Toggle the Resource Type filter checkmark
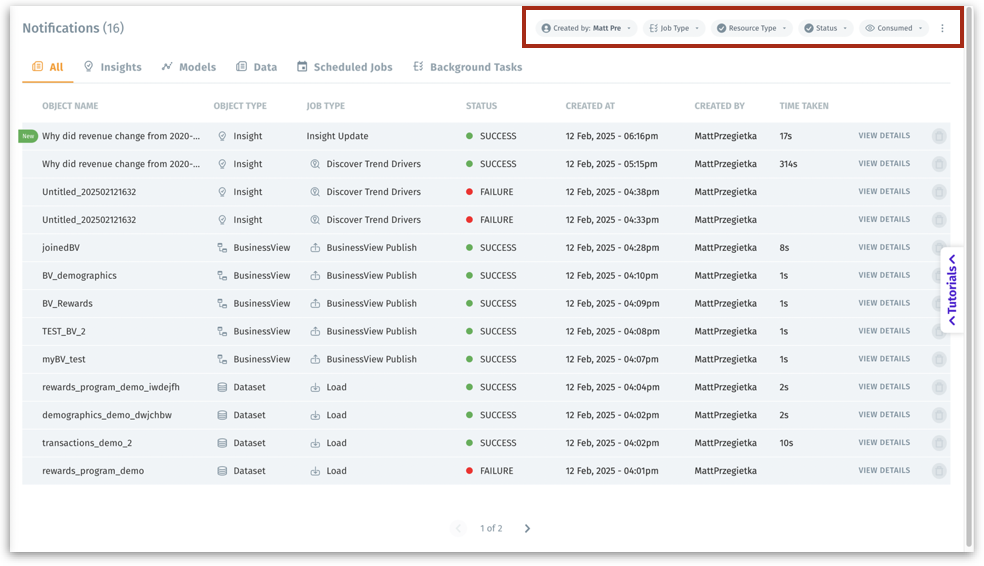Screen dimensions: 984x566 point(721,29)
